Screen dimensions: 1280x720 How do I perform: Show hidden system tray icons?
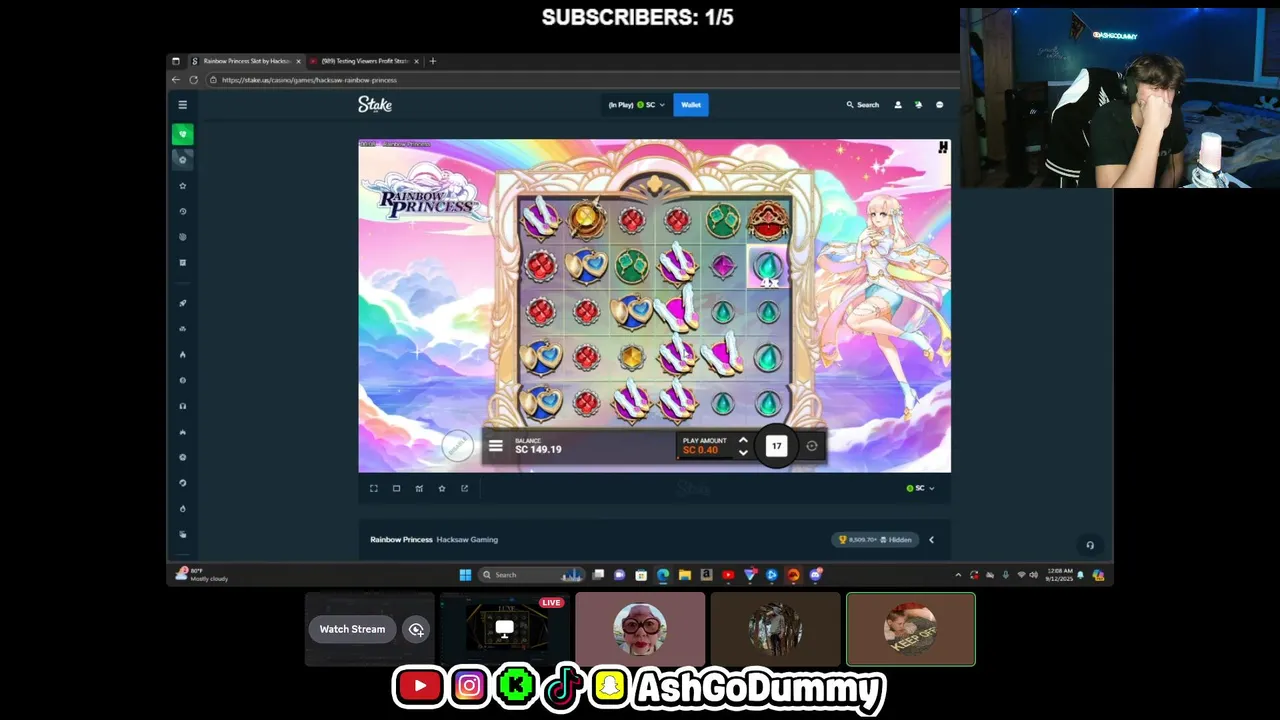click(x=958, y=575)
